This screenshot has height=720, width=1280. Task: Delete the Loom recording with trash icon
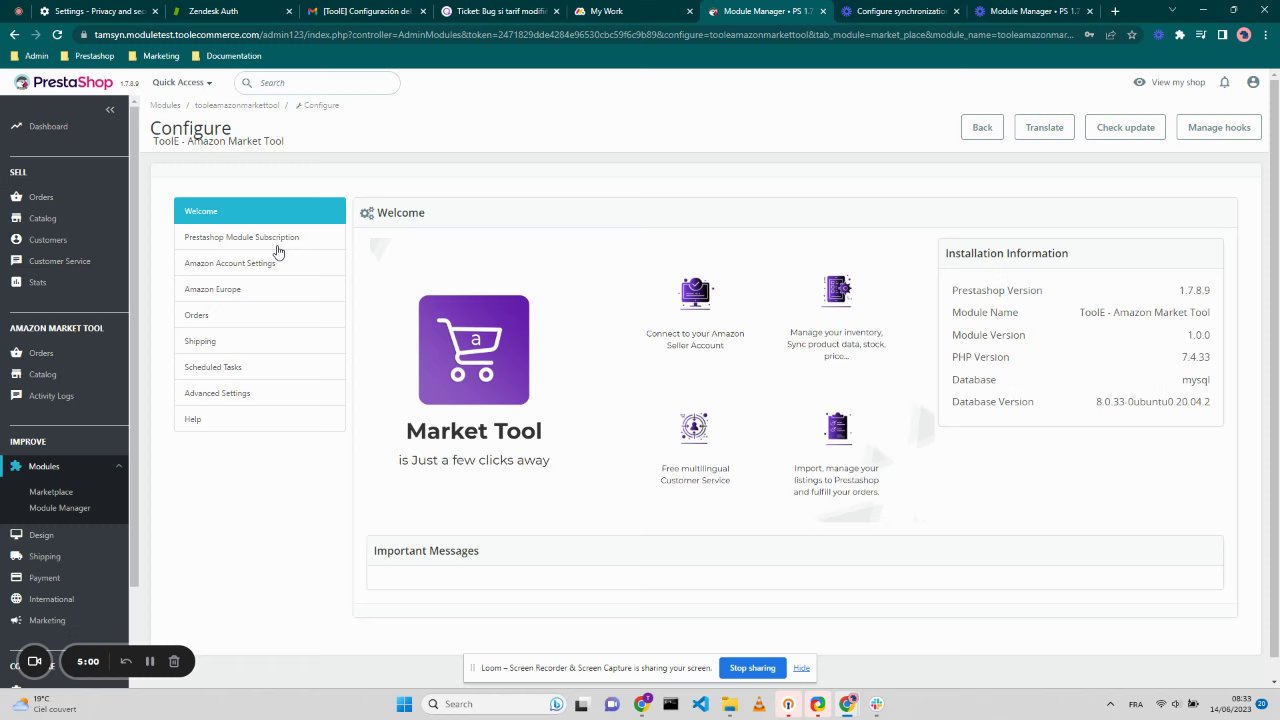tap(174, 661)
